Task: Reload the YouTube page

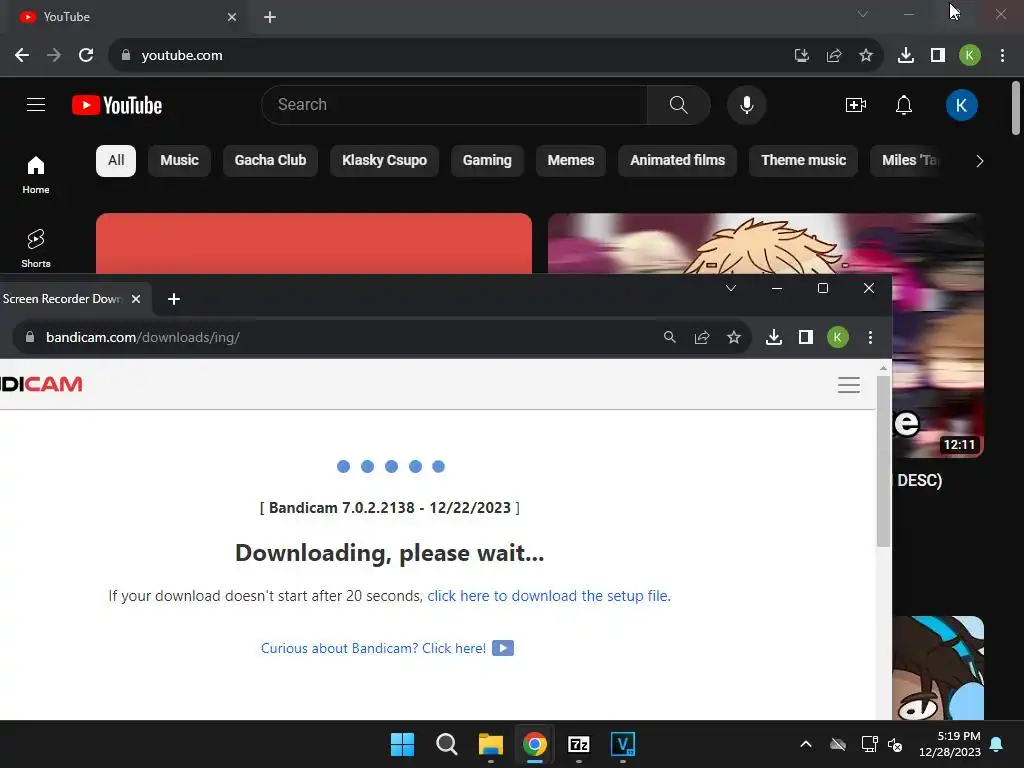Action: coord(86,56)
